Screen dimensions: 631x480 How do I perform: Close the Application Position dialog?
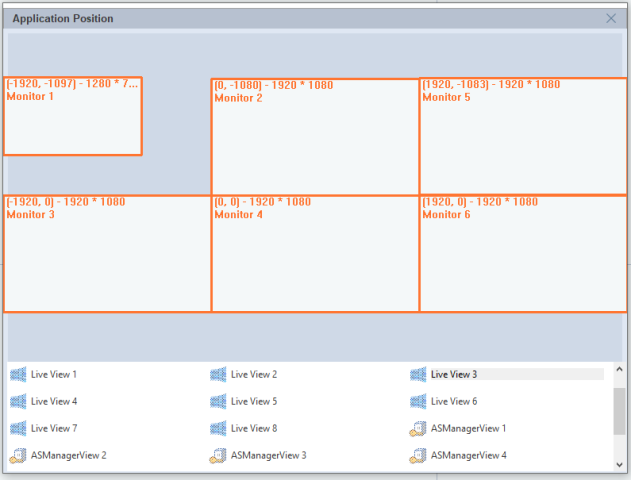click(611, 19)
